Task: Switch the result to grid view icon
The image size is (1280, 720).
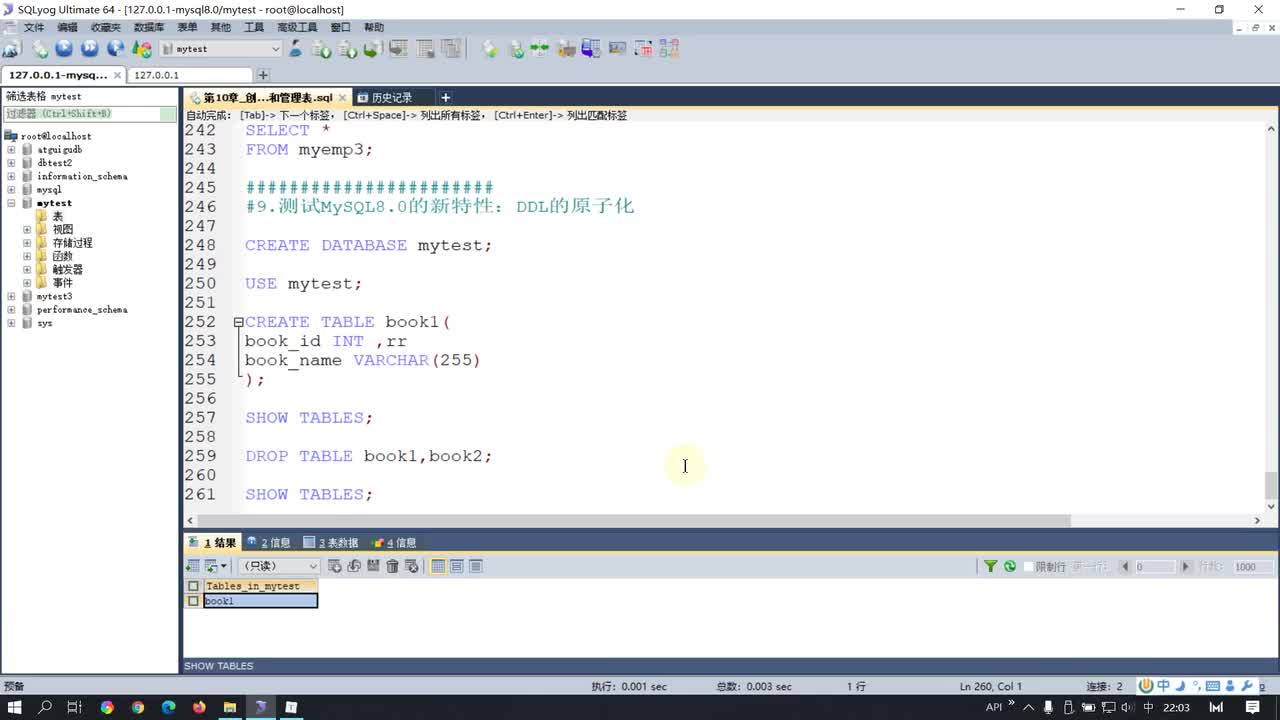Action: 438,566
